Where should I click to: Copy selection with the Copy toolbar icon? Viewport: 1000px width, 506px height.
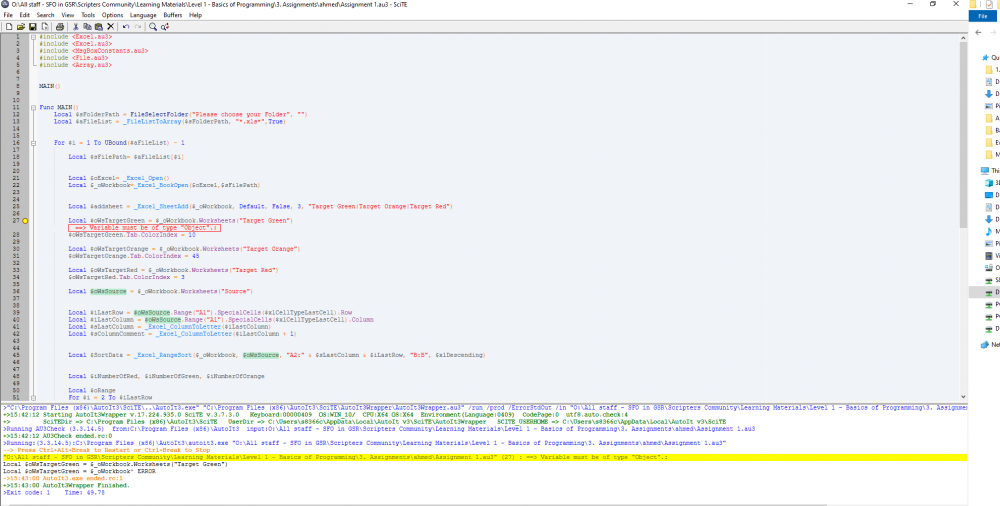(x=87, y=27)
